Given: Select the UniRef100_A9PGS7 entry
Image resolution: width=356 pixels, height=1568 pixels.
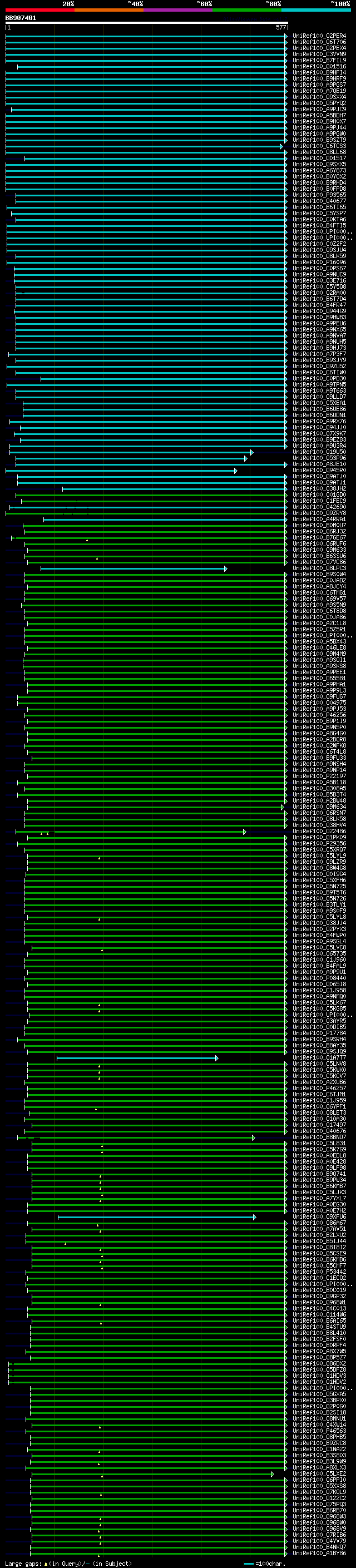Looking at the screenshot, I should point(319,85).
